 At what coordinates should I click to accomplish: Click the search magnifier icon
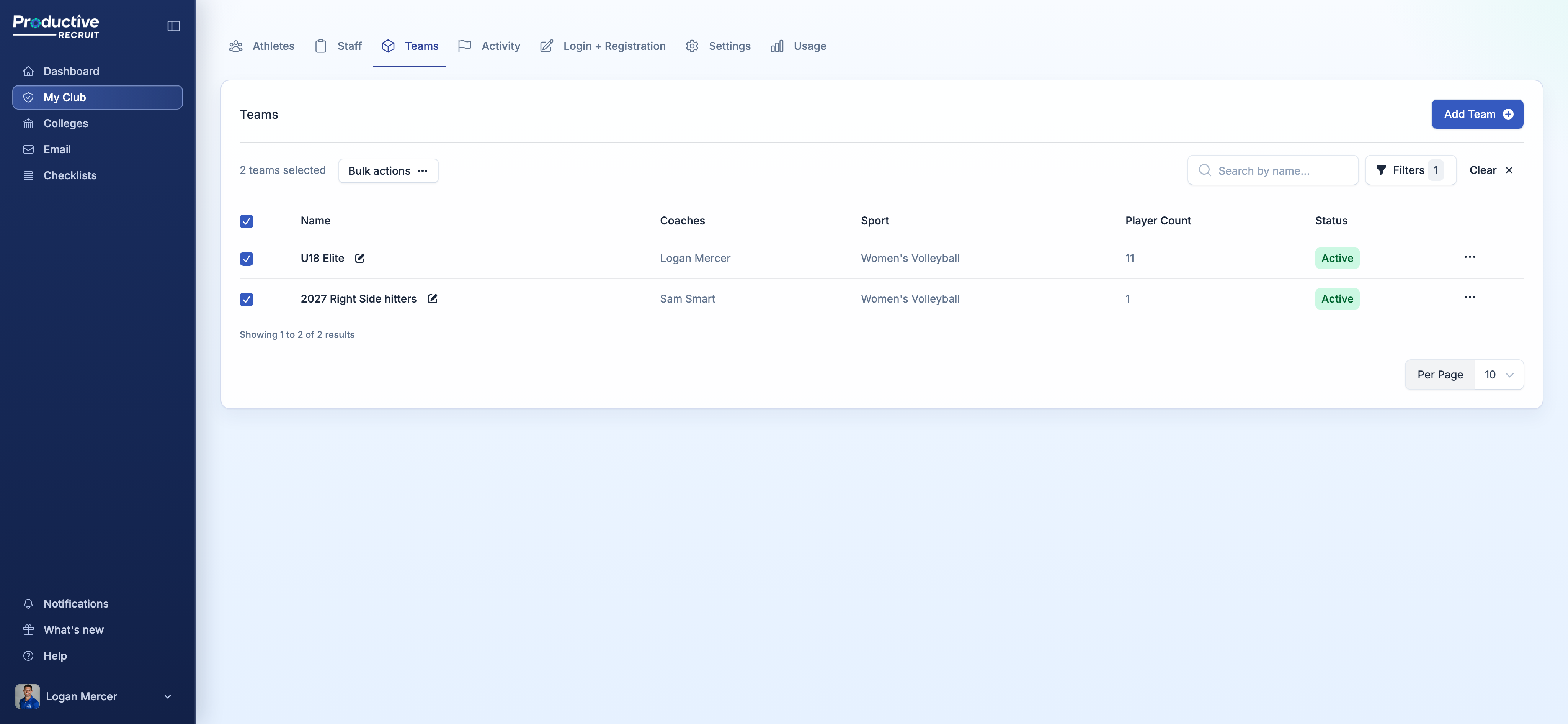pos(1205,170)
